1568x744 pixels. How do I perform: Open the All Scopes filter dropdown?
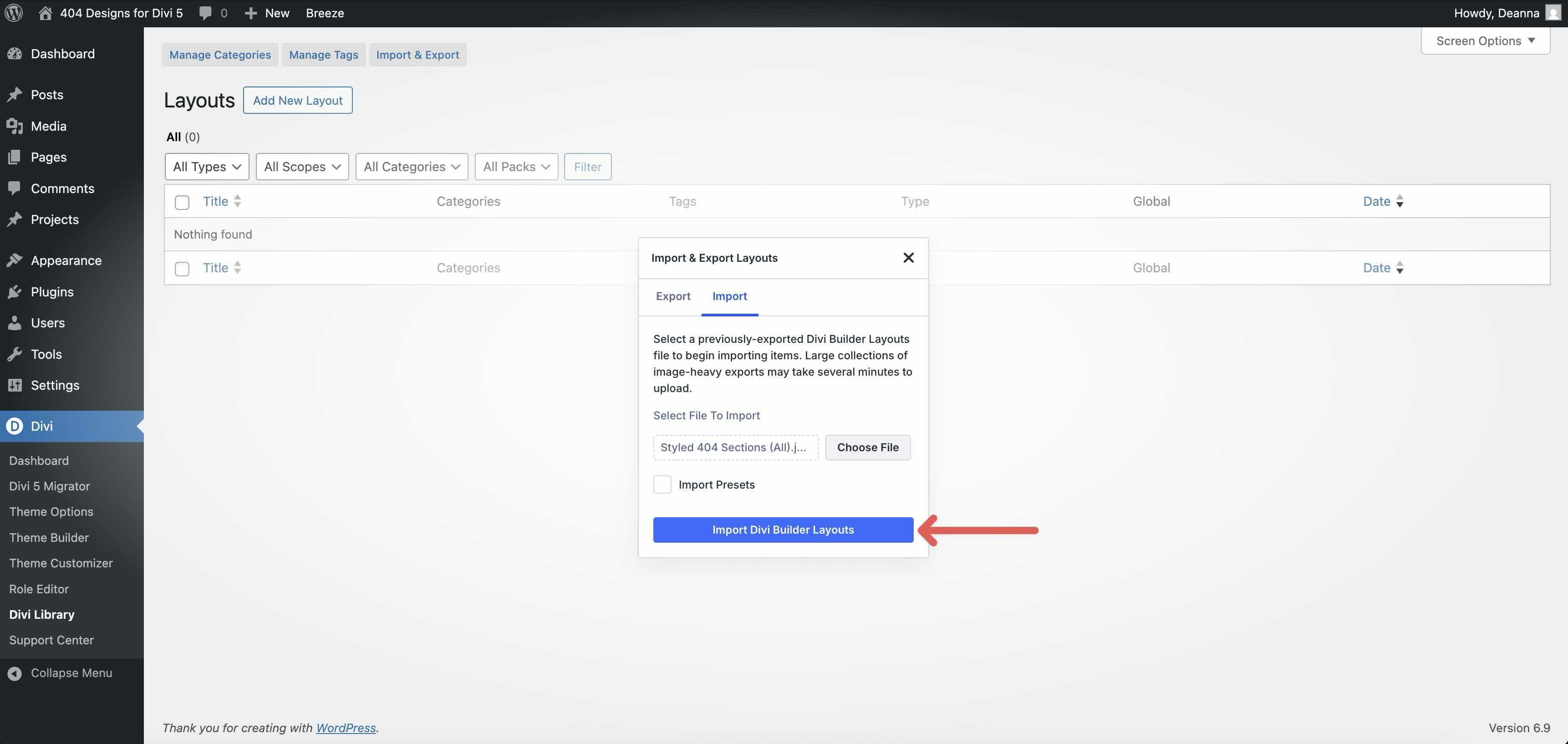pyautogui.click(x=302, y=166)
